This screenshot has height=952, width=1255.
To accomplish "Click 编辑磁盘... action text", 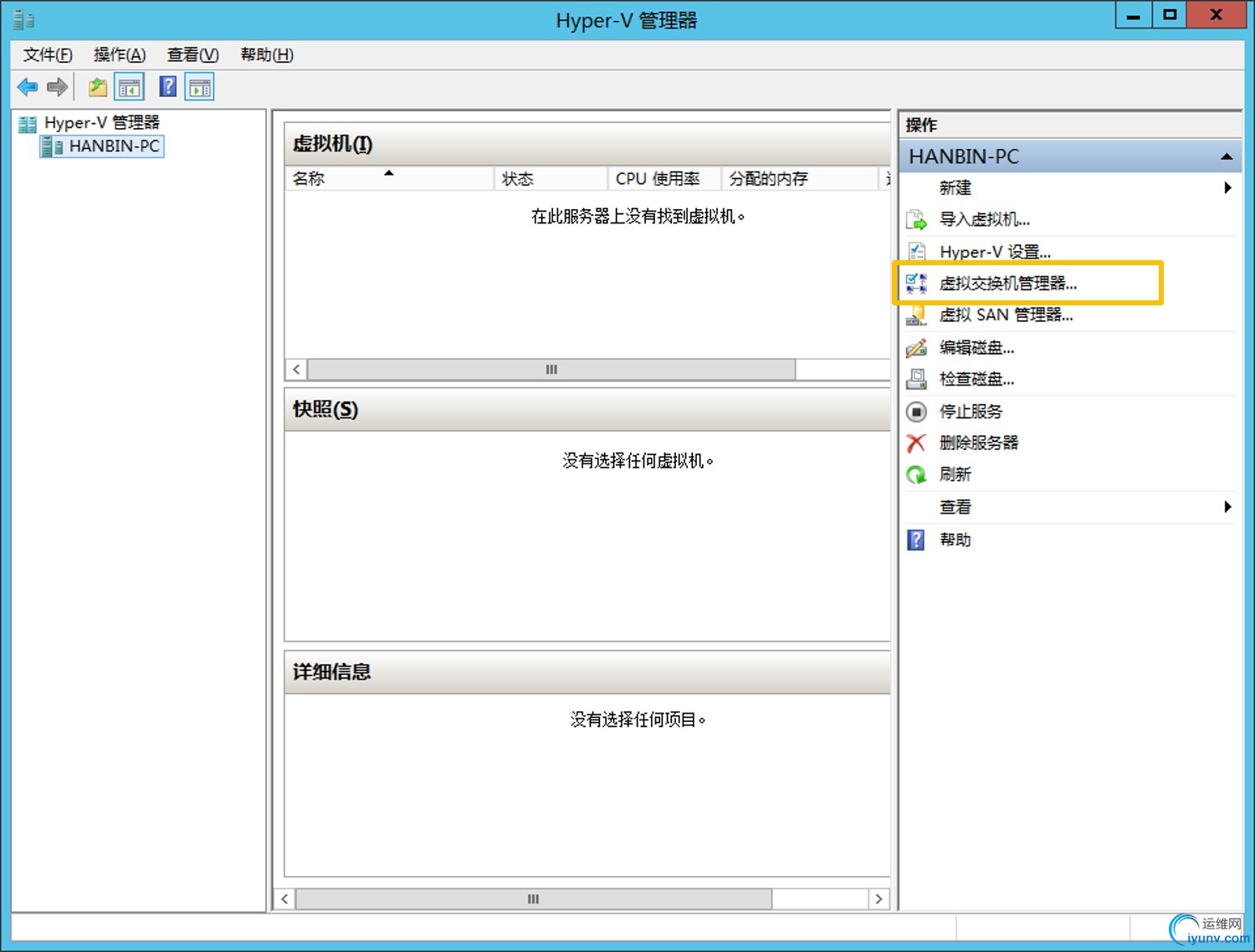I will [x=976, y=347].
